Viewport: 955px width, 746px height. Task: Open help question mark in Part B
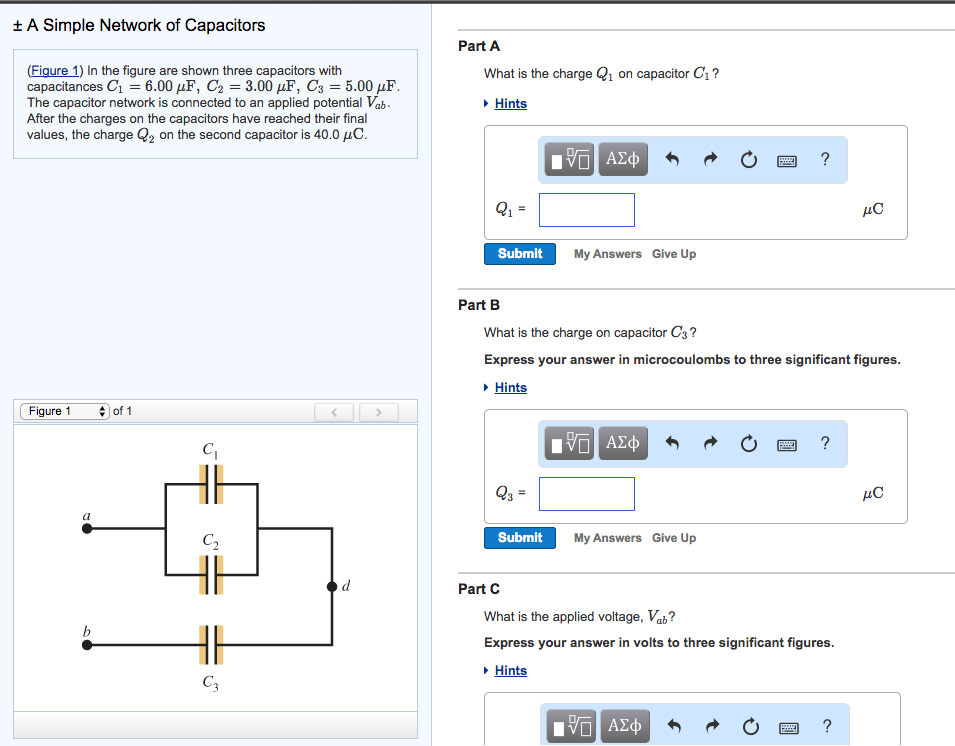[x=825, y=443]
